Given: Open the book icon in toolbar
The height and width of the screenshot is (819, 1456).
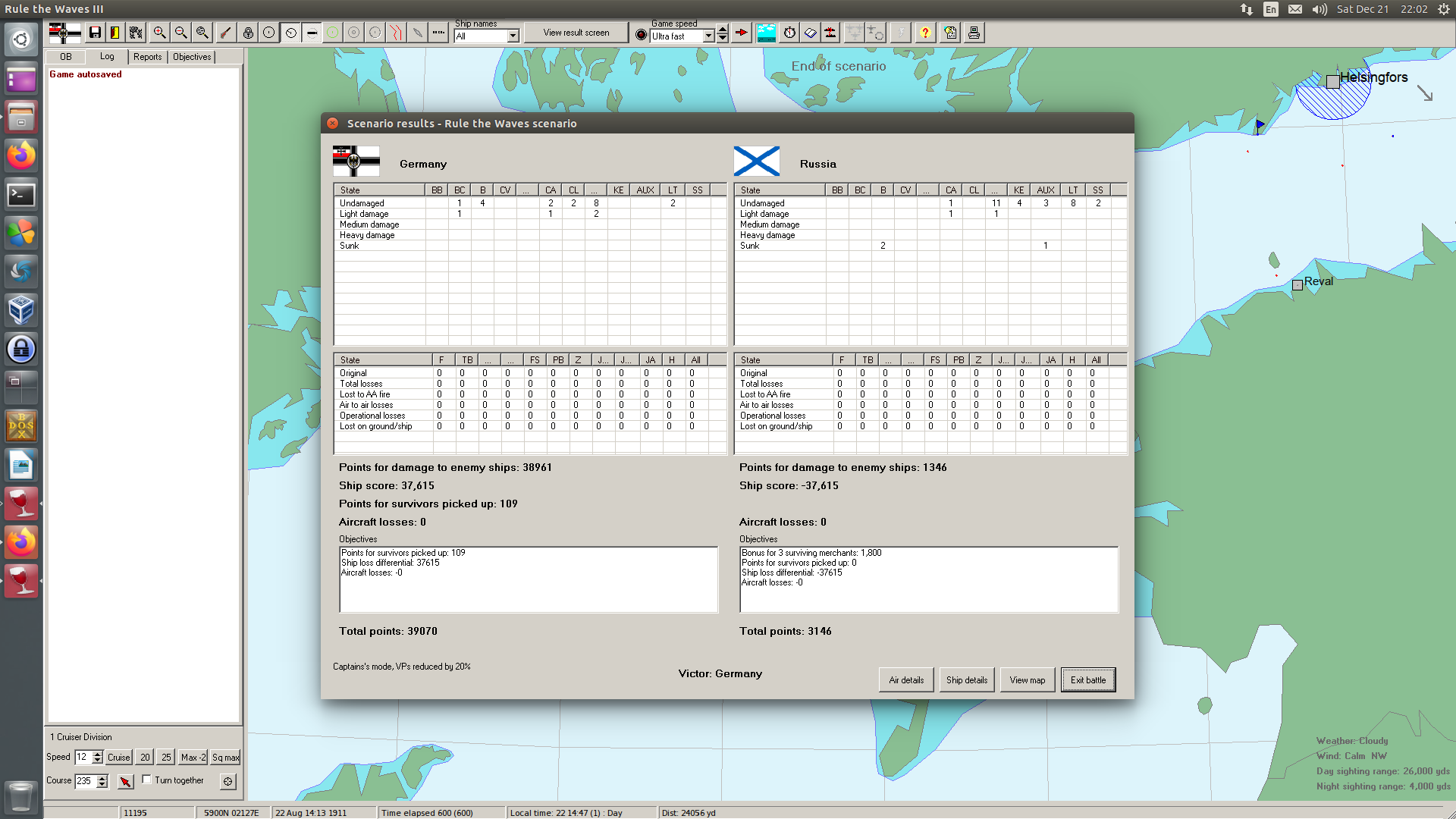Looking at the screenshot, I should click(811, 33).
